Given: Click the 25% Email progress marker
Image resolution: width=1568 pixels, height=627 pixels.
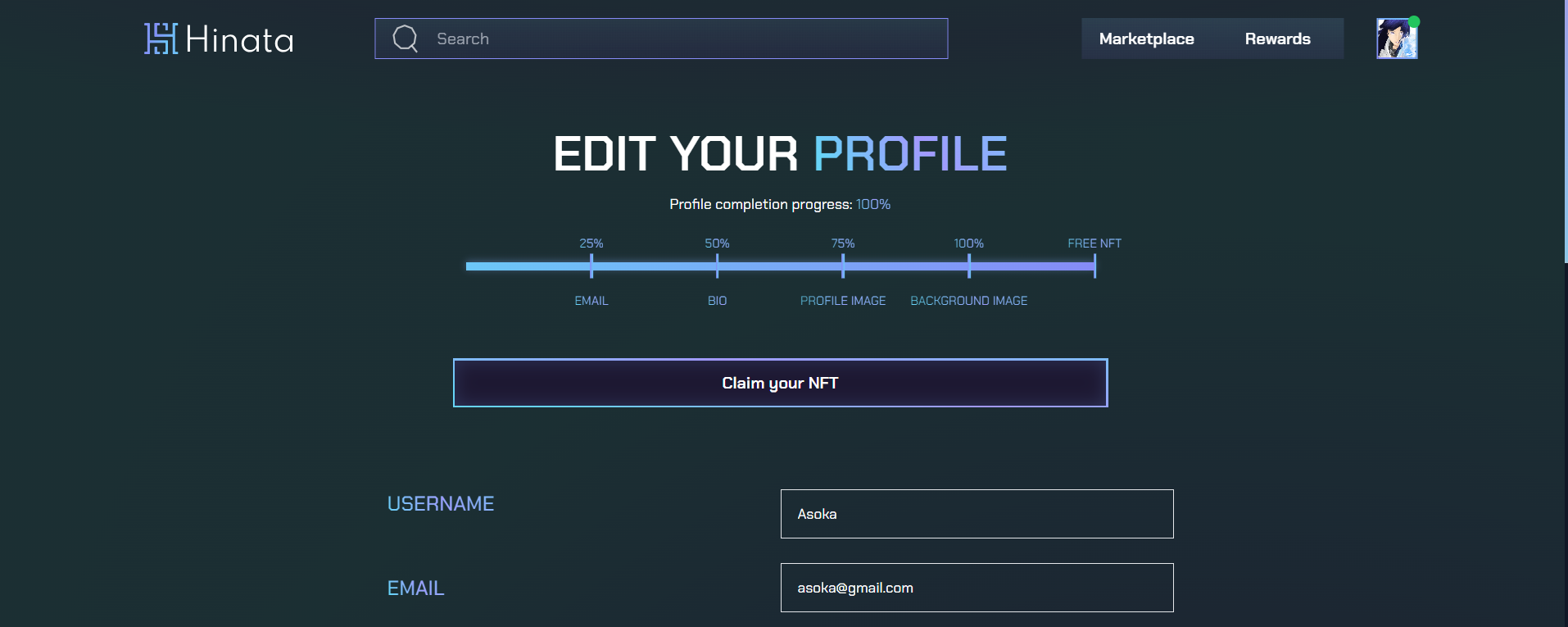Looking at the screenshot, I should coord(591,266).
